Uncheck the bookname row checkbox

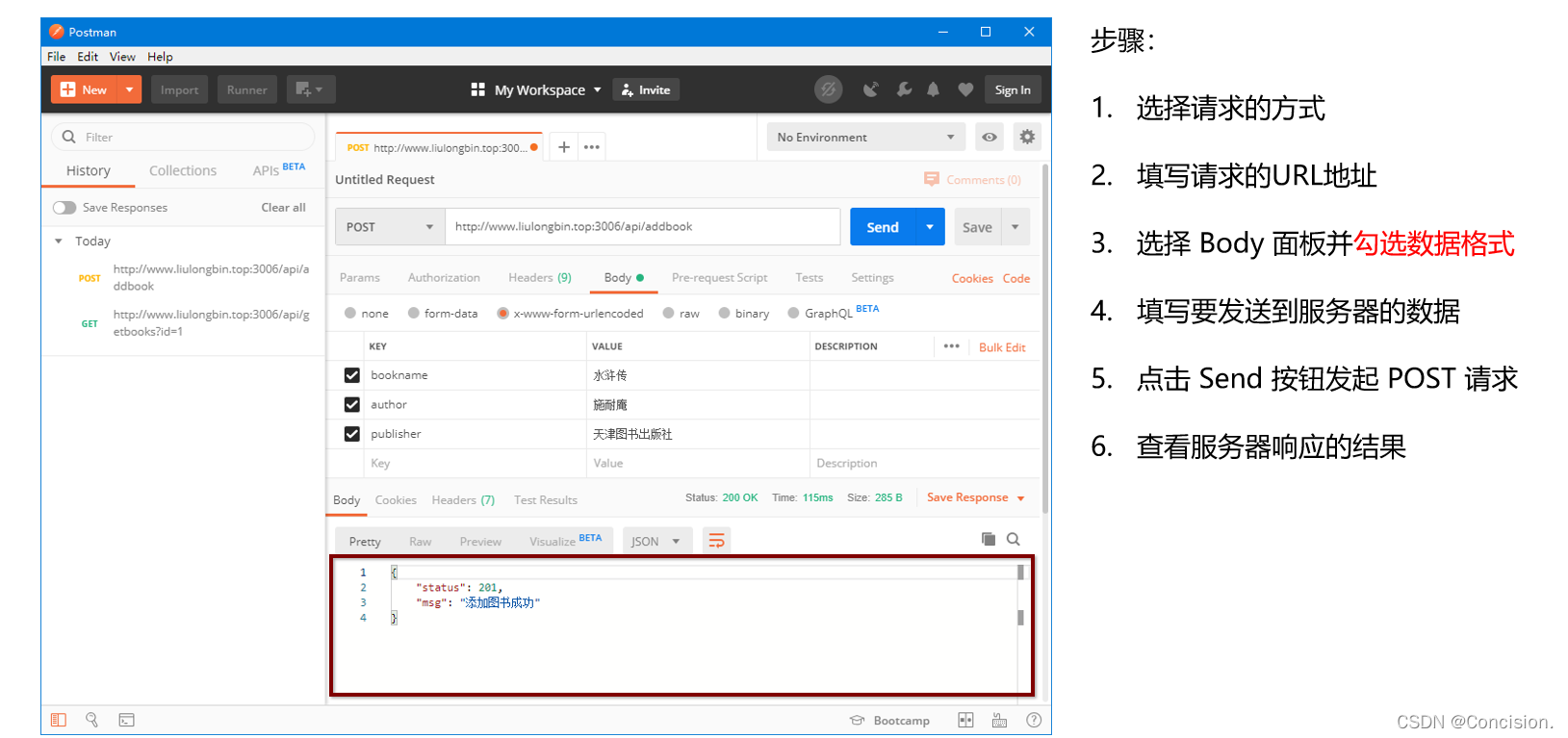pos(351,375)
